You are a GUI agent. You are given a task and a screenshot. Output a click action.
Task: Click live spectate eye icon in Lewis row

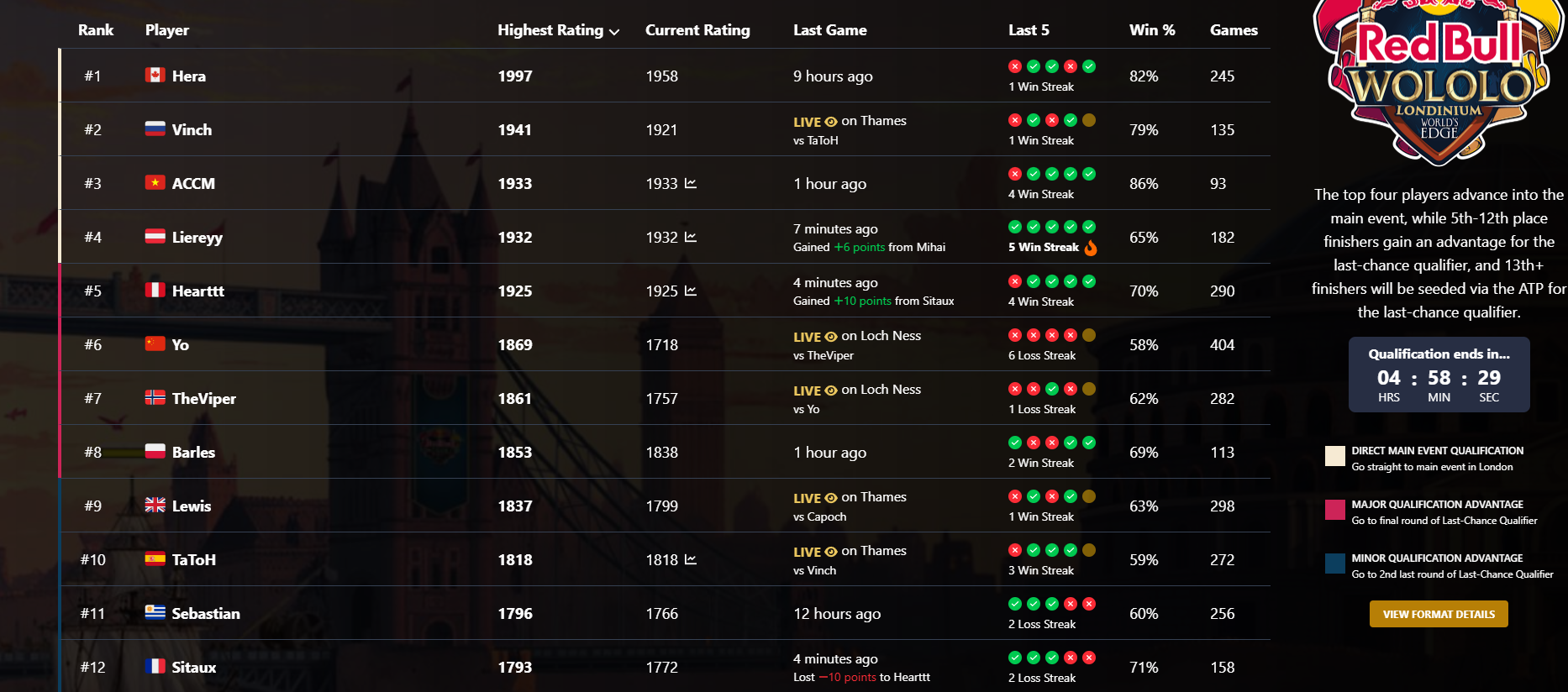(831, 498)
